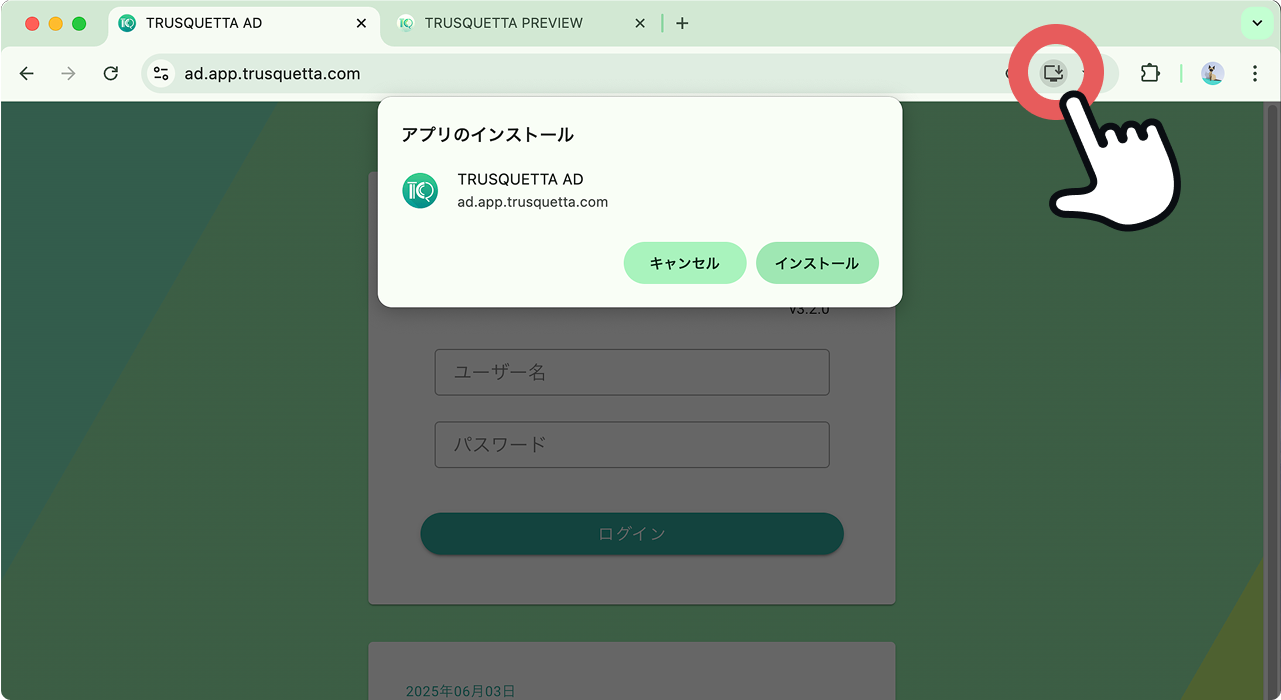This screenshot has width=1281, height=700.
Task: Go back with the back arrow
Action: point(27,73)
